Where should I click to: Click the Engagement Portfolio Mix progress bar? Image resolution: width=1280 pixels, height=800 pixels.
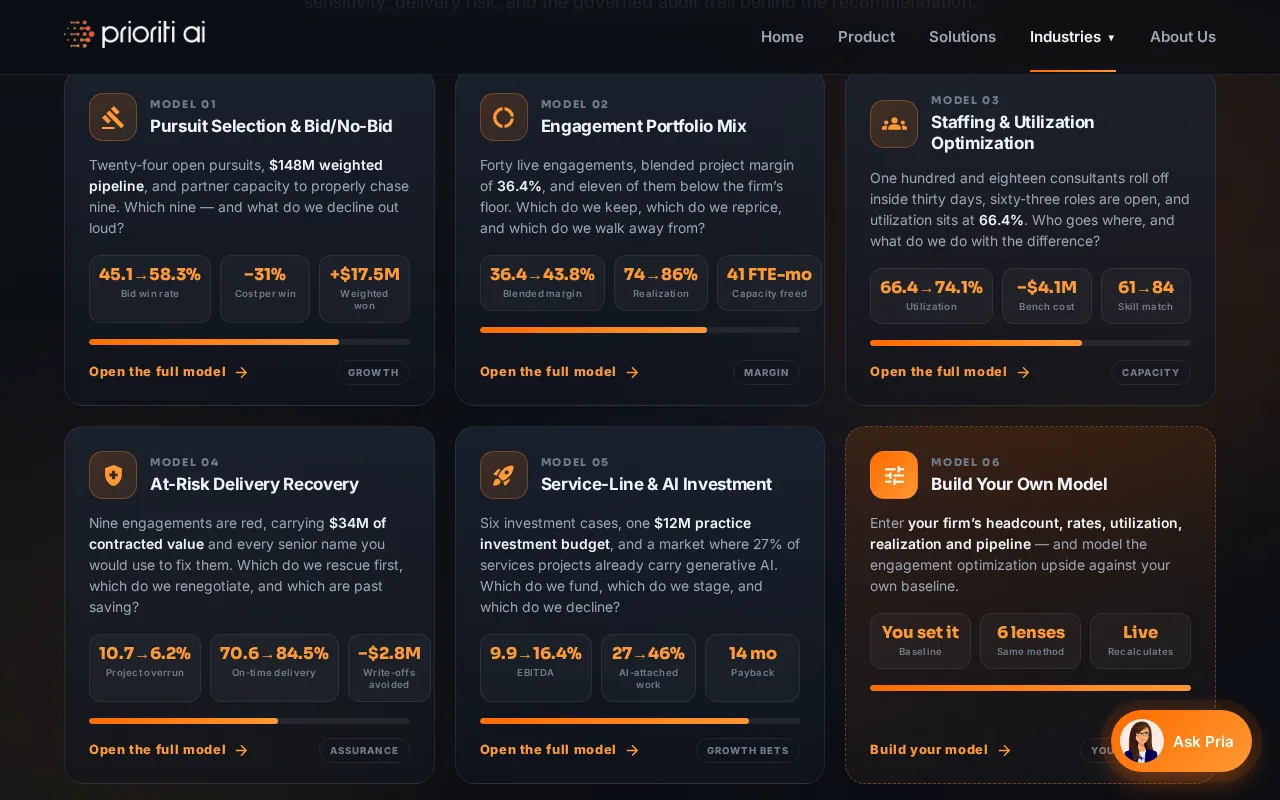[640, 330]
